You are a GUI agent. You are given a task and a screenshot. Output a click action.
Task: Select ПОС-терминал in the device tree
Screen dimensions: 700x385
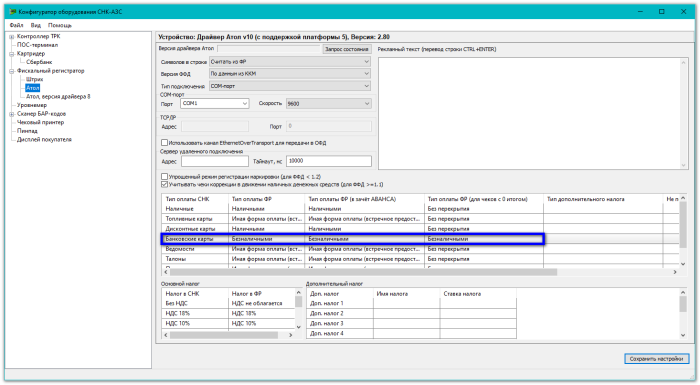38,45
